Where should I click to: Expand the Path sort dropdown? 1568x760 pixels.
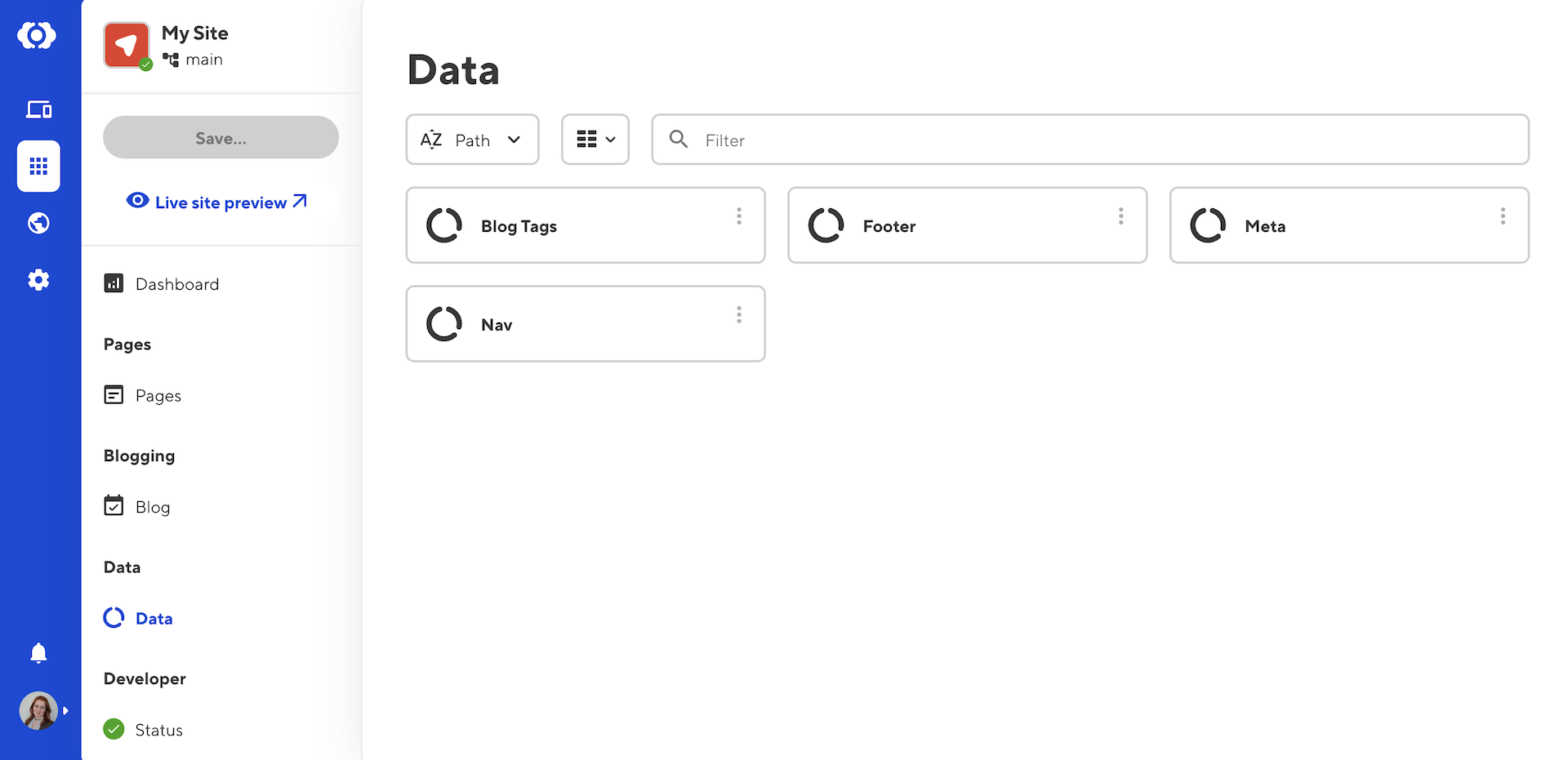coord(472,140)
